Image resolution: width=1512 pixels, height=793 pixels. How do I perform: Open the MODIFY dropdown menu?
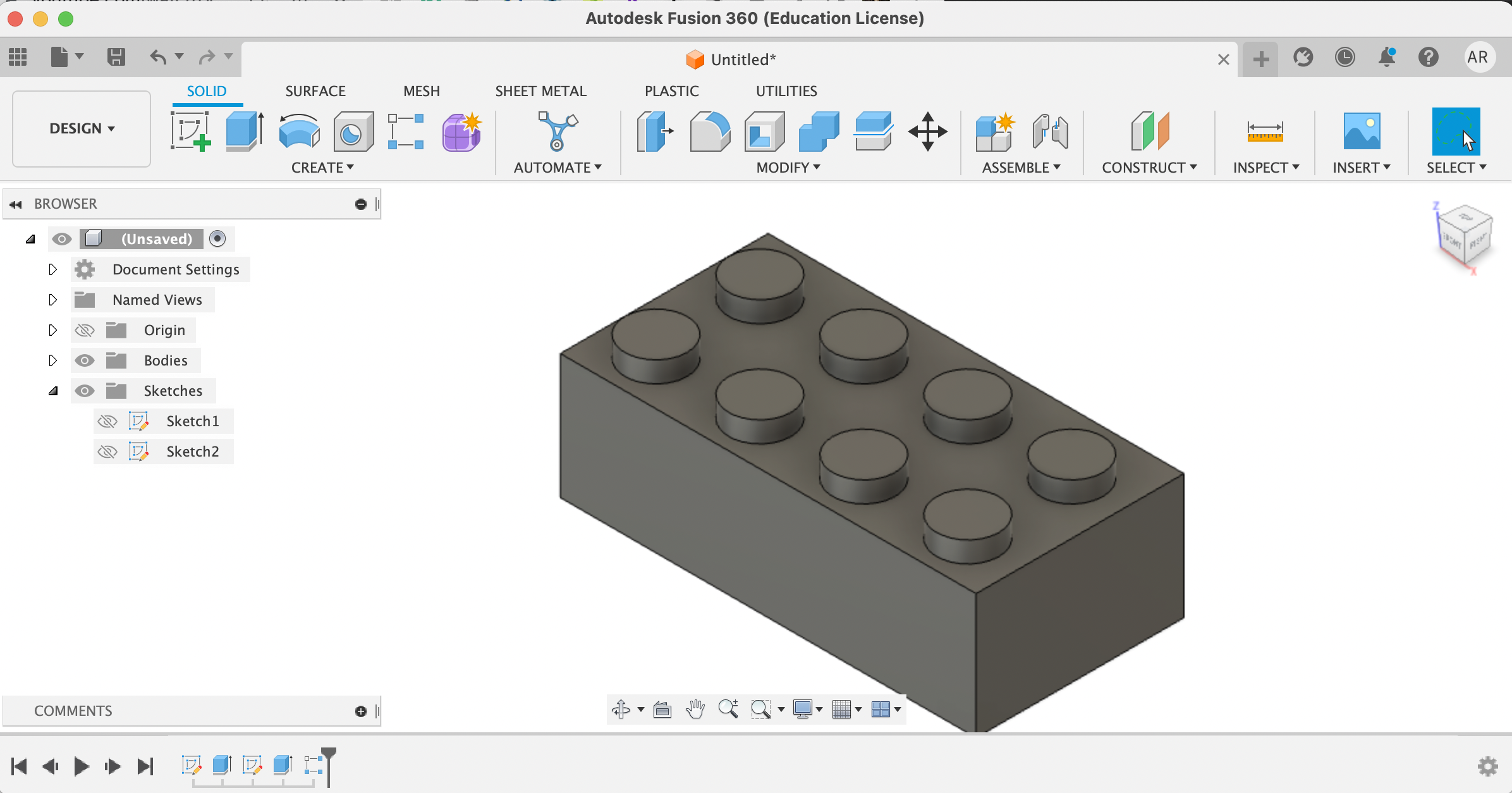(x=788, y=168)
